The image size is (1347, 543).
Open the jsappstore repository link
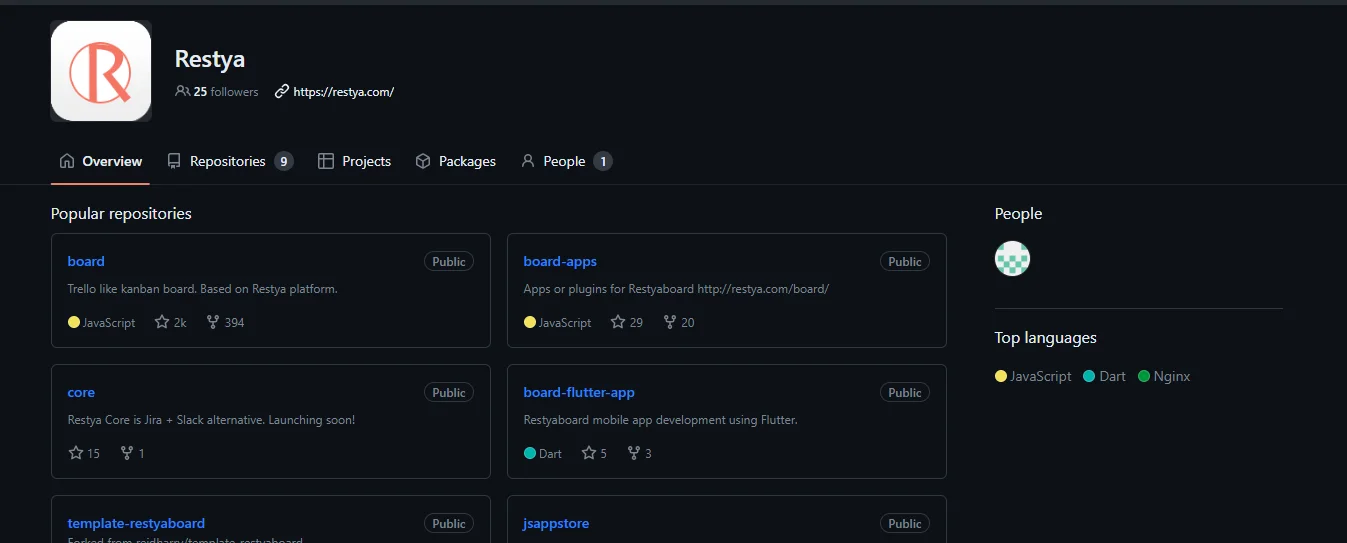(x=556, y=523)
